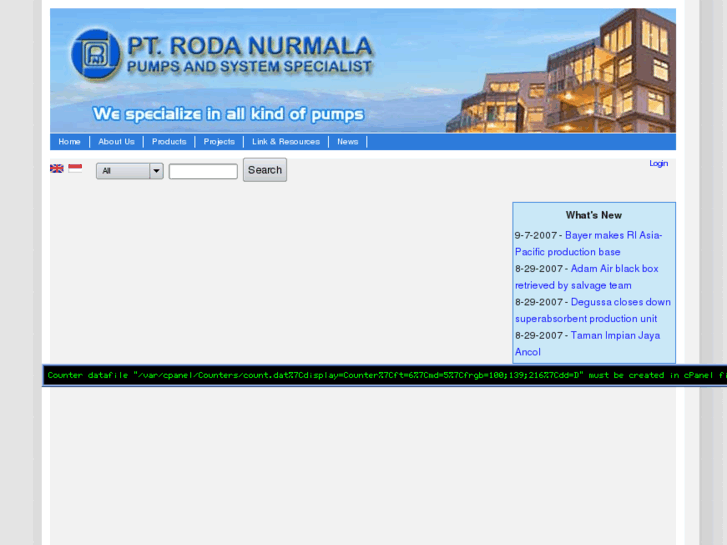The image size is (727, 545).
Task: Expand the 'All' search category dropdown
Action: coord(130,171)
